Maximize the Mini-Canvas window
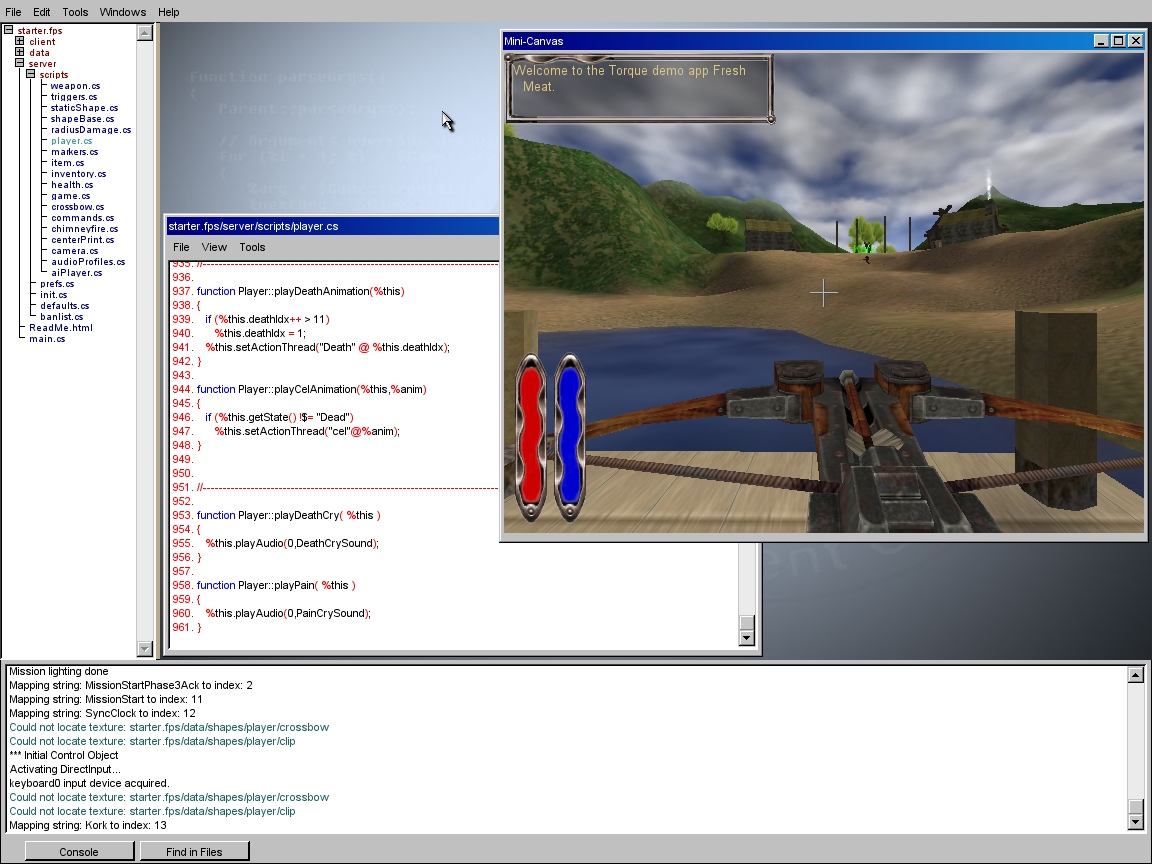Image resolution: width=1152 pixels, height=864 pixels. [x=1118, y=41]
